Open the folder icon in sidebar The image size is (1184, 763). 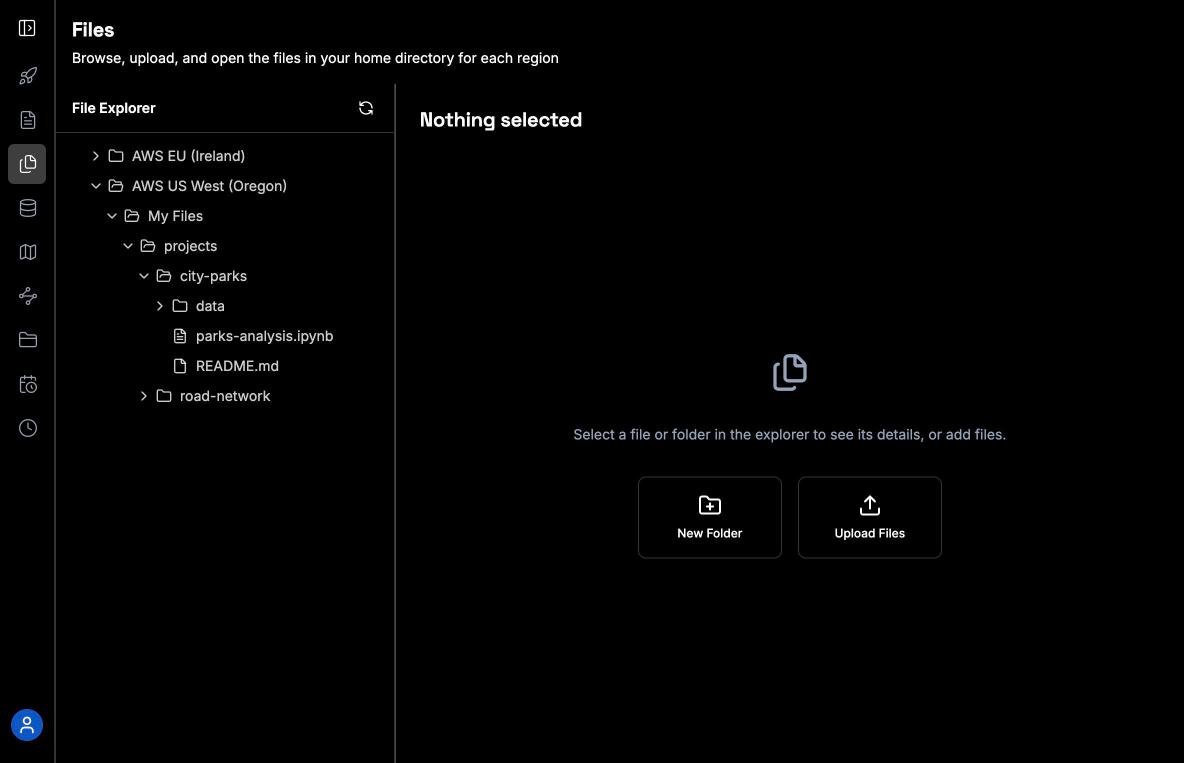click(x=27, y=340)
